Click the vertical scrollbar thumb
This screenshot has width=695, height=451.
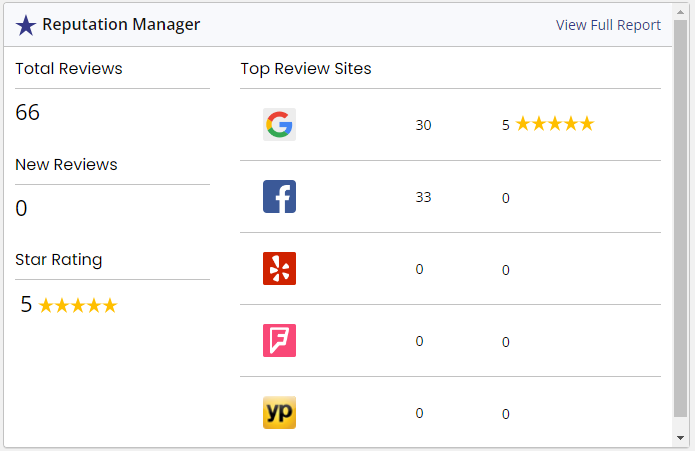[x=680, y=218]
